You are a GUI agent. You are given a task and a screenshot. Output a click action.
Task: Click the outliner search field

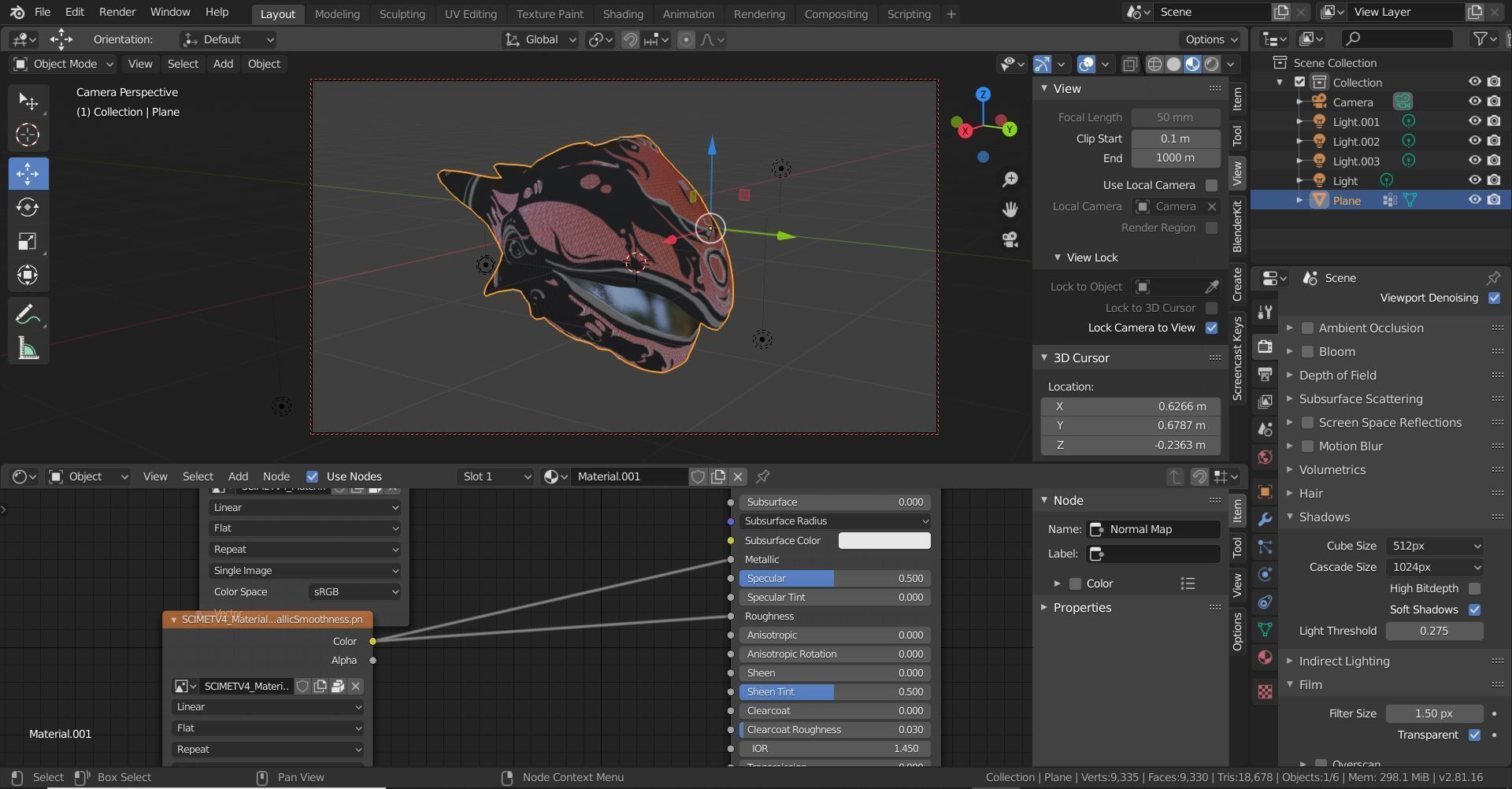click(1398, 39)
